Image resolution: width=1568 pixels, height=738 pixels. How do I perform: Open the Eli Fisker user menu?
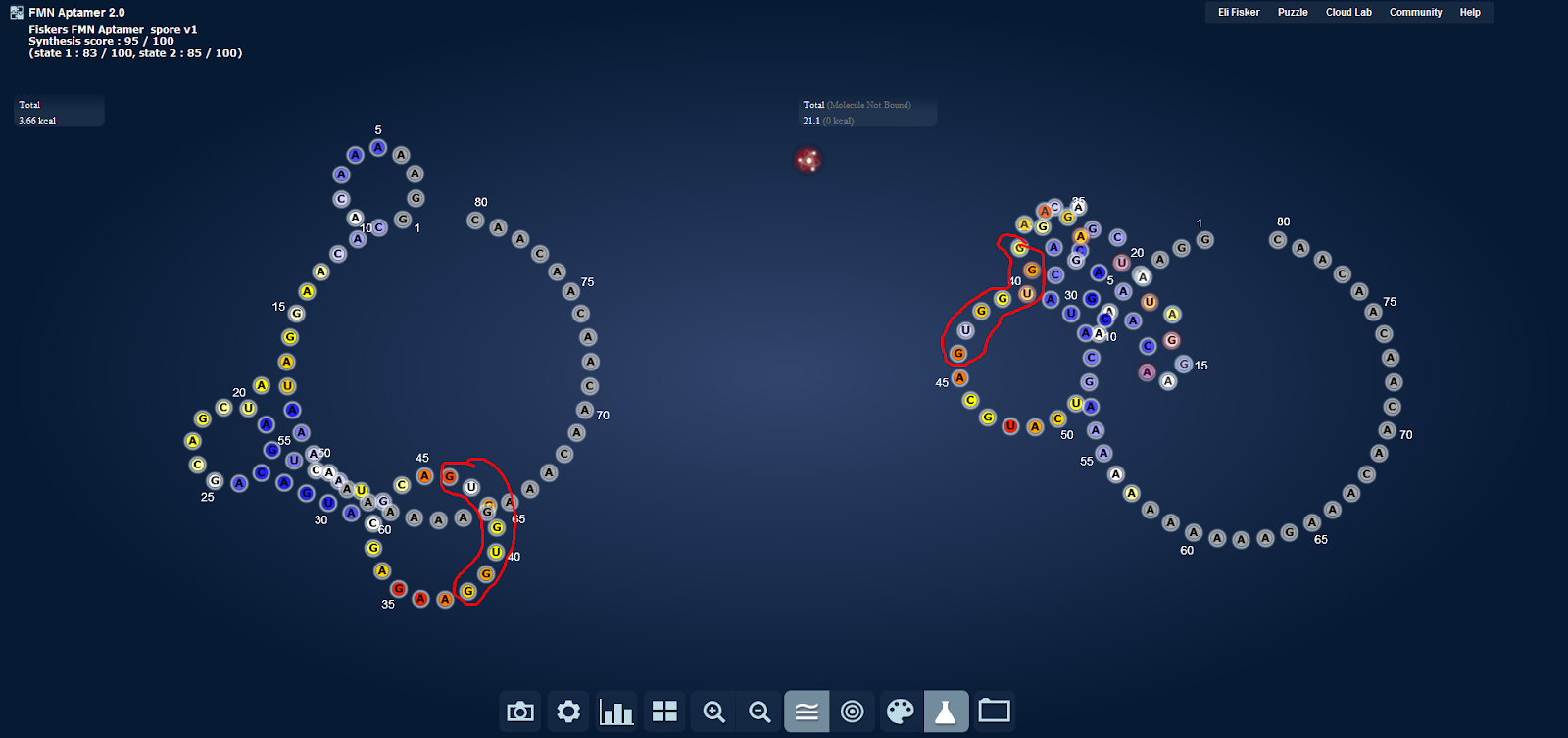click(1239, 12)
